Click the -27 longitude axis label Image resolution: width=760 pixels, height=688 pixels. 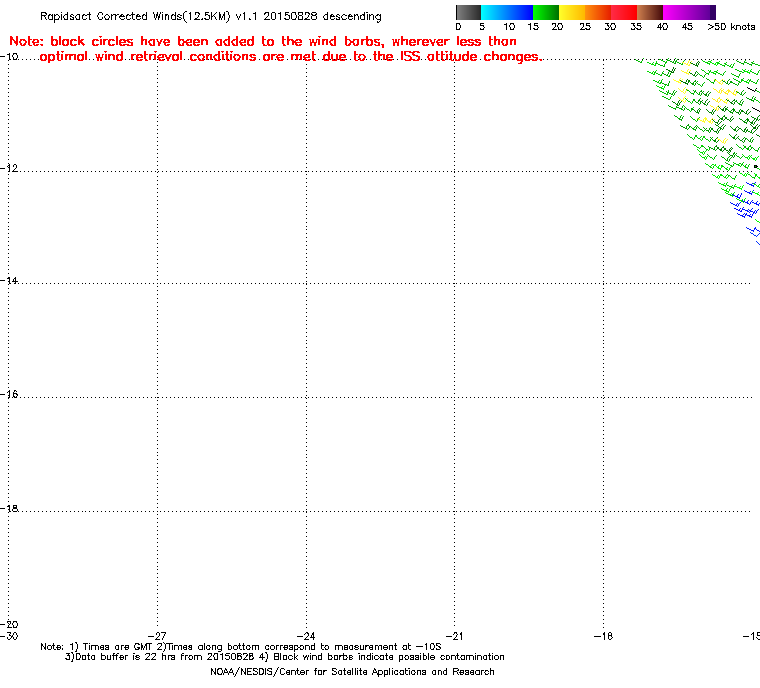pyautogui.click(x=157, y=636)
